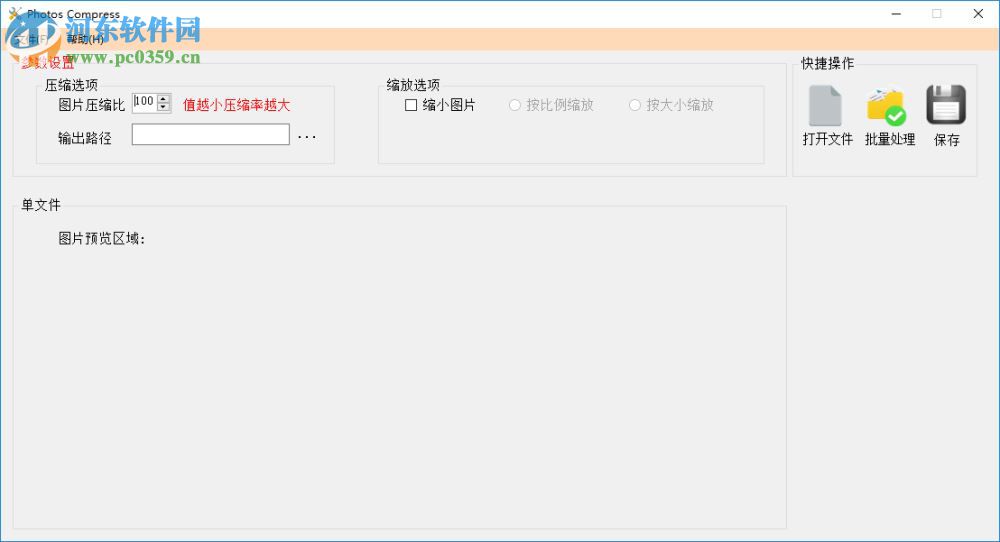This screenshot has width=1000, height=542.
Task: Open a file with the 打开文件 icon
Action: tap(825, 106)
